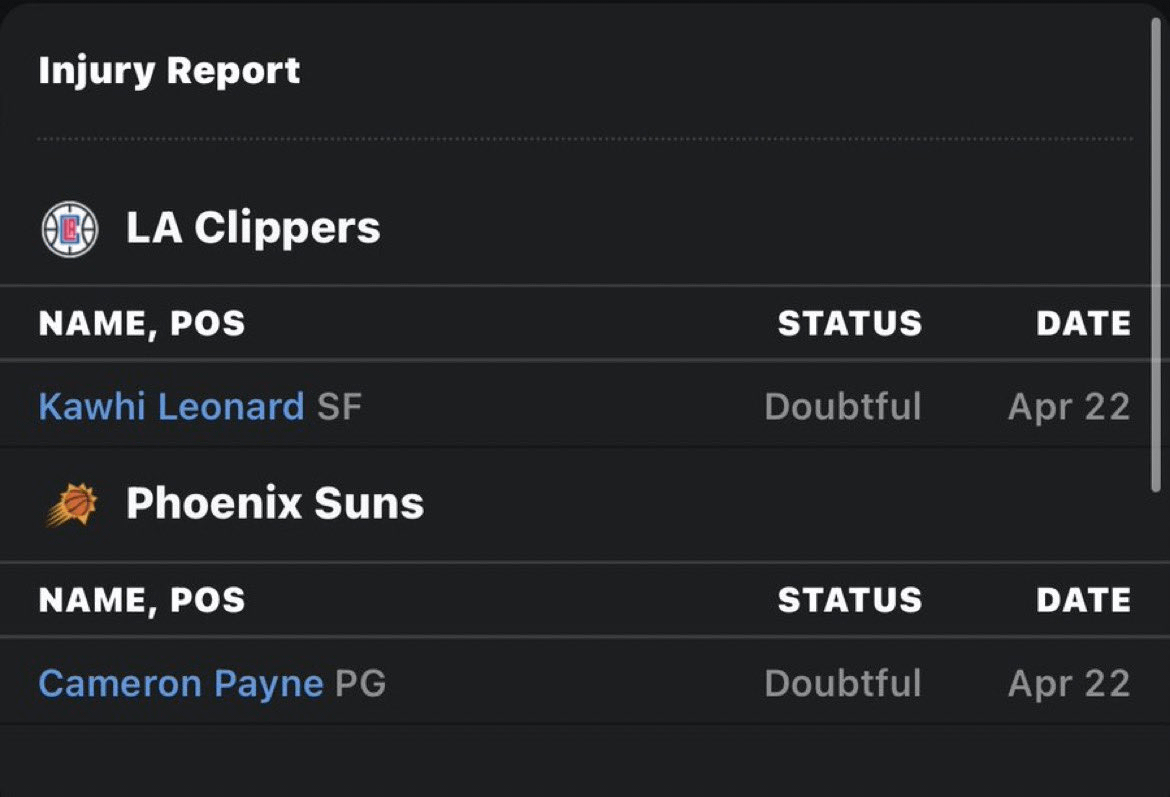Click the Suns table NAME, POS header
1170x797 pixels.
pyautogui.click(x=142, y=599)
